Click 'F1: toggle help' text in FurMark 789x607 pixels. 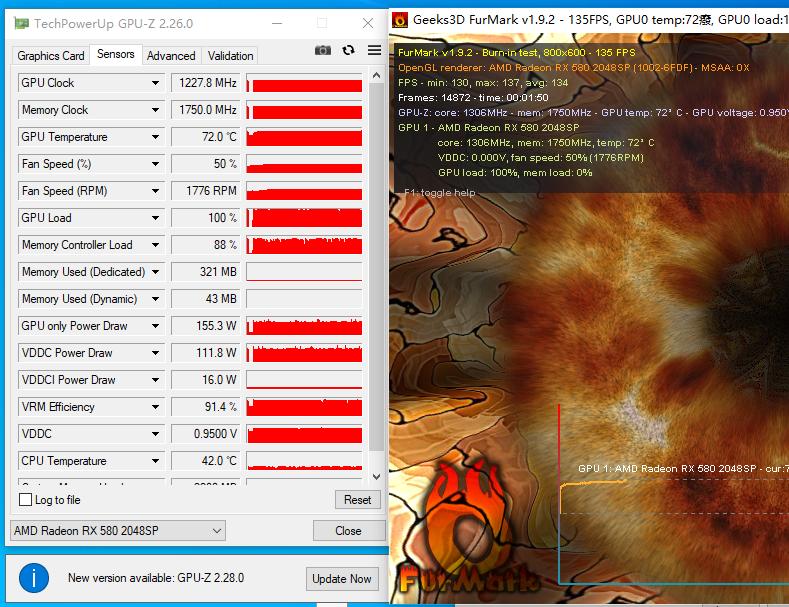(x=439, y=192)
